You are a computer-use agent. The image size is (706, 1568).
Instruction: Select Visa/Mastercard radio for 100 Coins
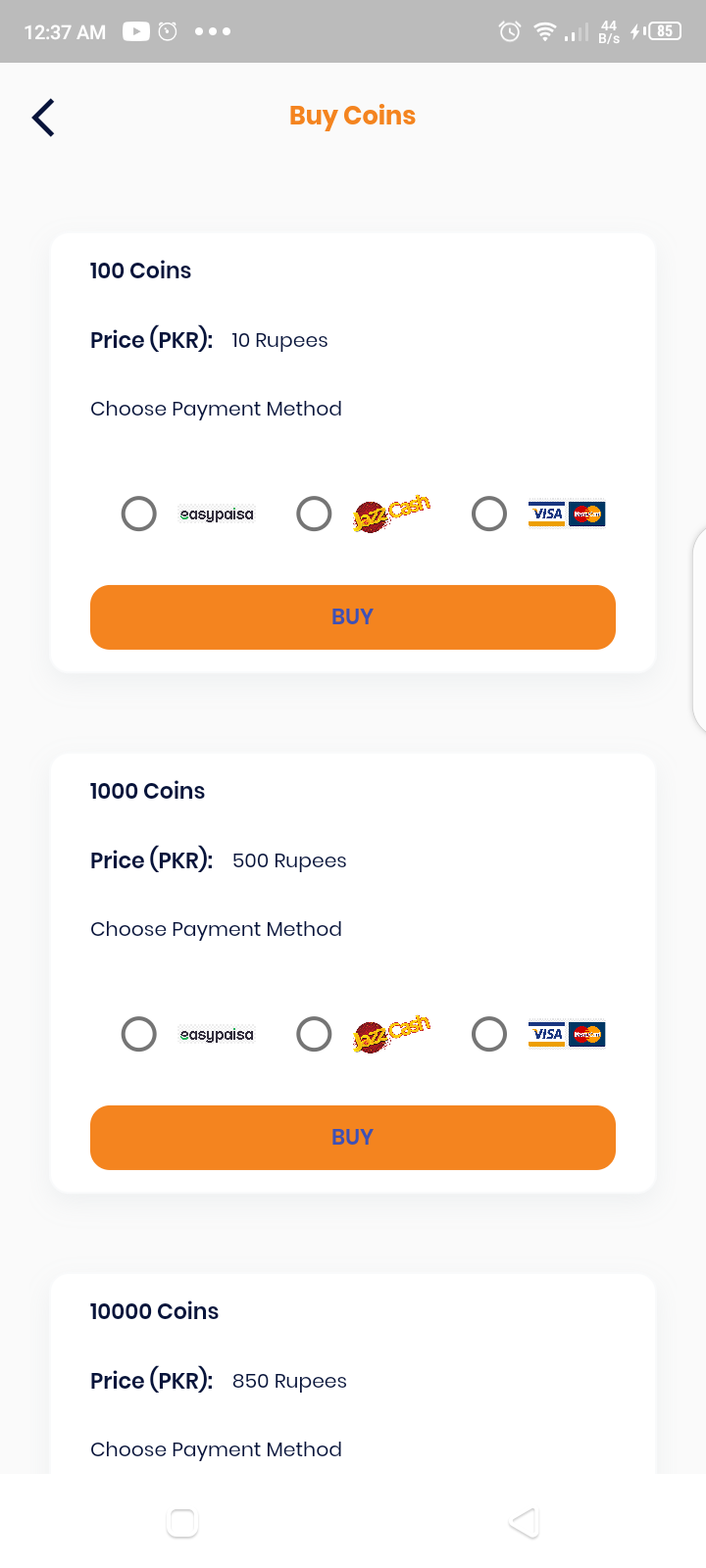pyautogui.click(x=489, y=514)
